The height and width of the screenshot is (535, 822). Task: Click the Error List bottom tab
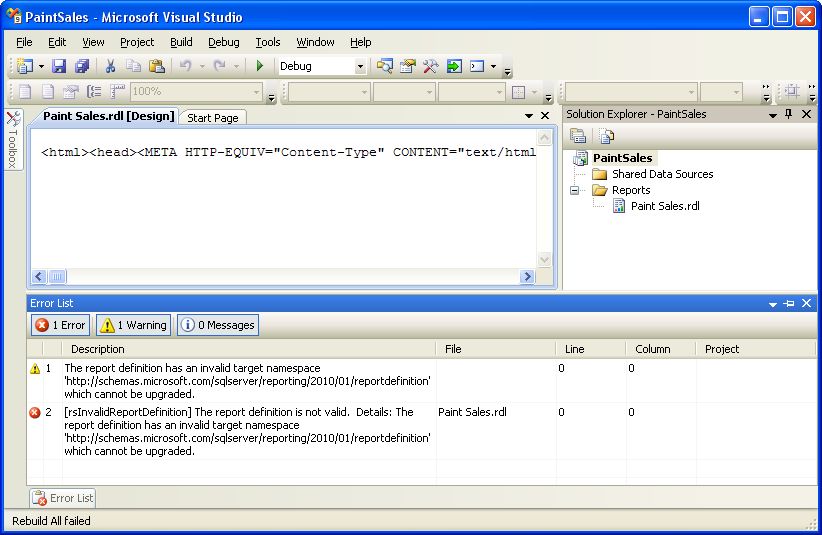coord(63,498)
